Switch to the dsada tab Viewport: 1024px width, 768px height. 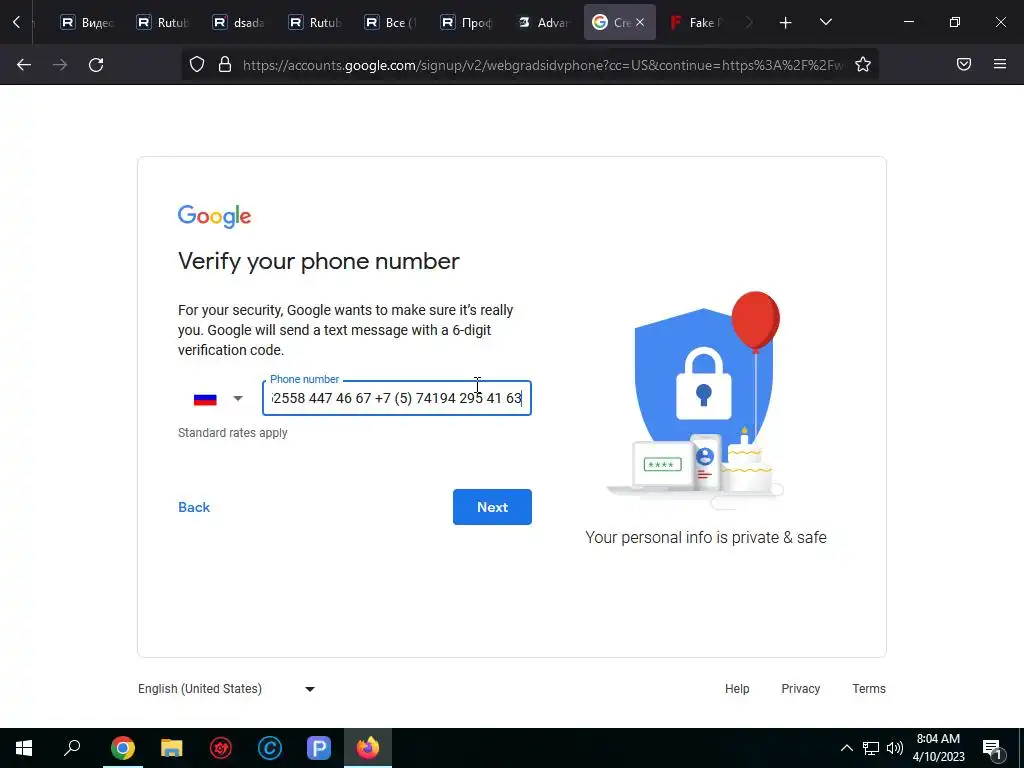point(238,23)
